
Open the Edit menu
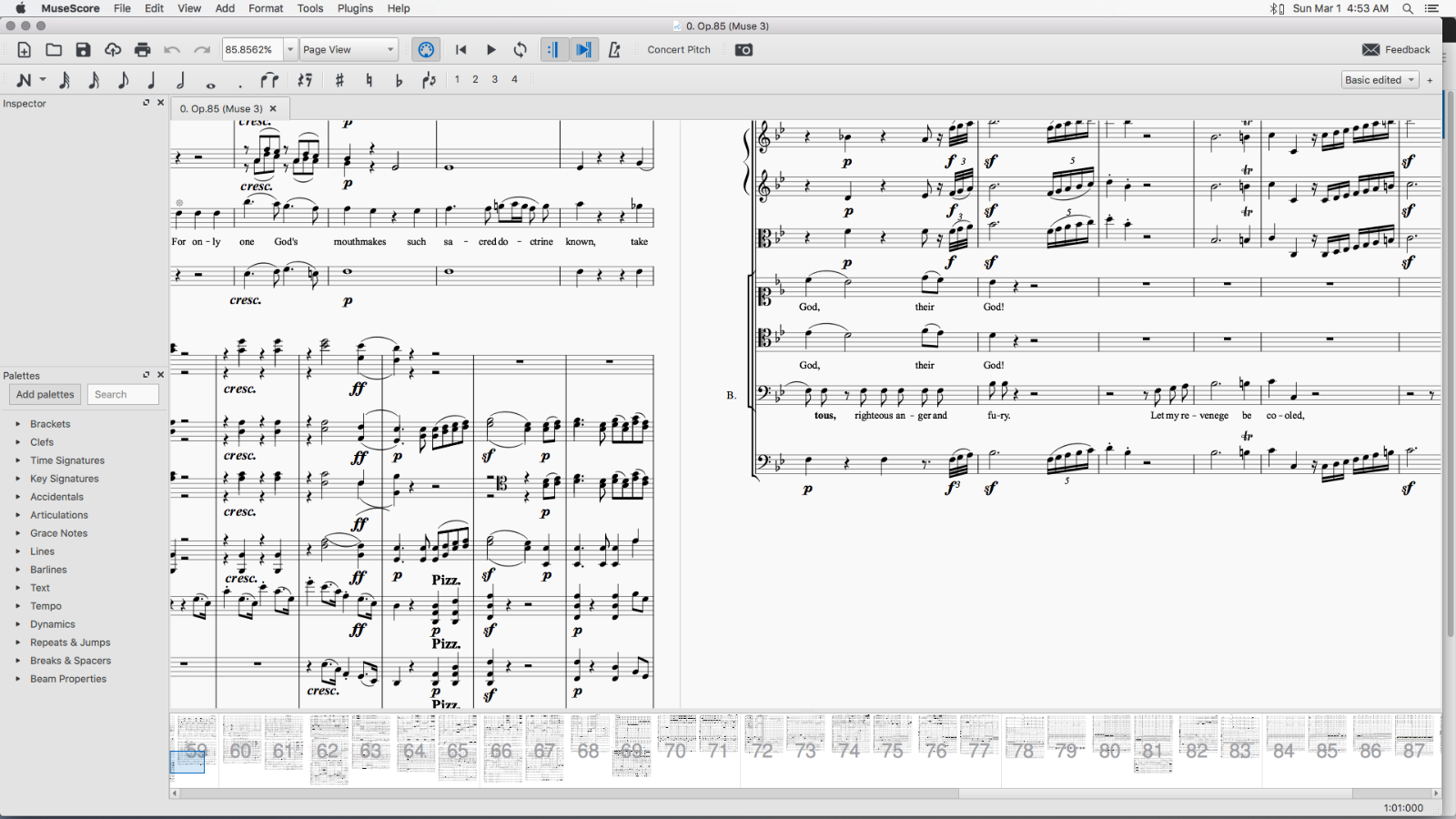155,8
